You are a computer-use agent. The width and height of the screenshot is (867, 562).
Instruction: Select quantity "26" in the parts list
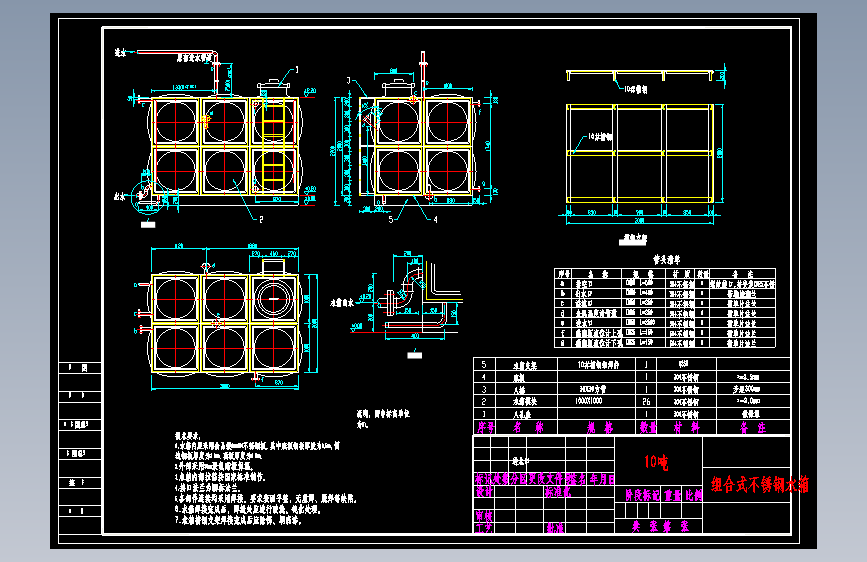tap(646, 402)
